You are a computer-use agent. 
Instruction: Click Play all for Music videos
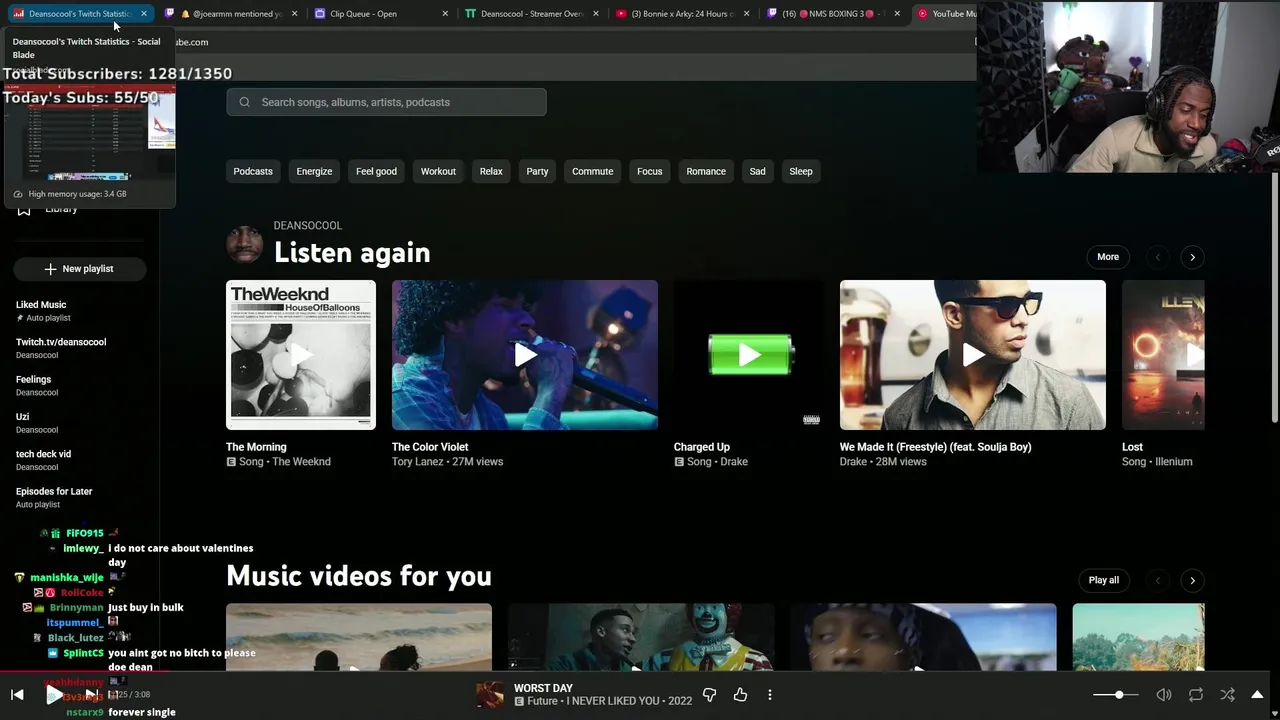(x=1104, y=580)
